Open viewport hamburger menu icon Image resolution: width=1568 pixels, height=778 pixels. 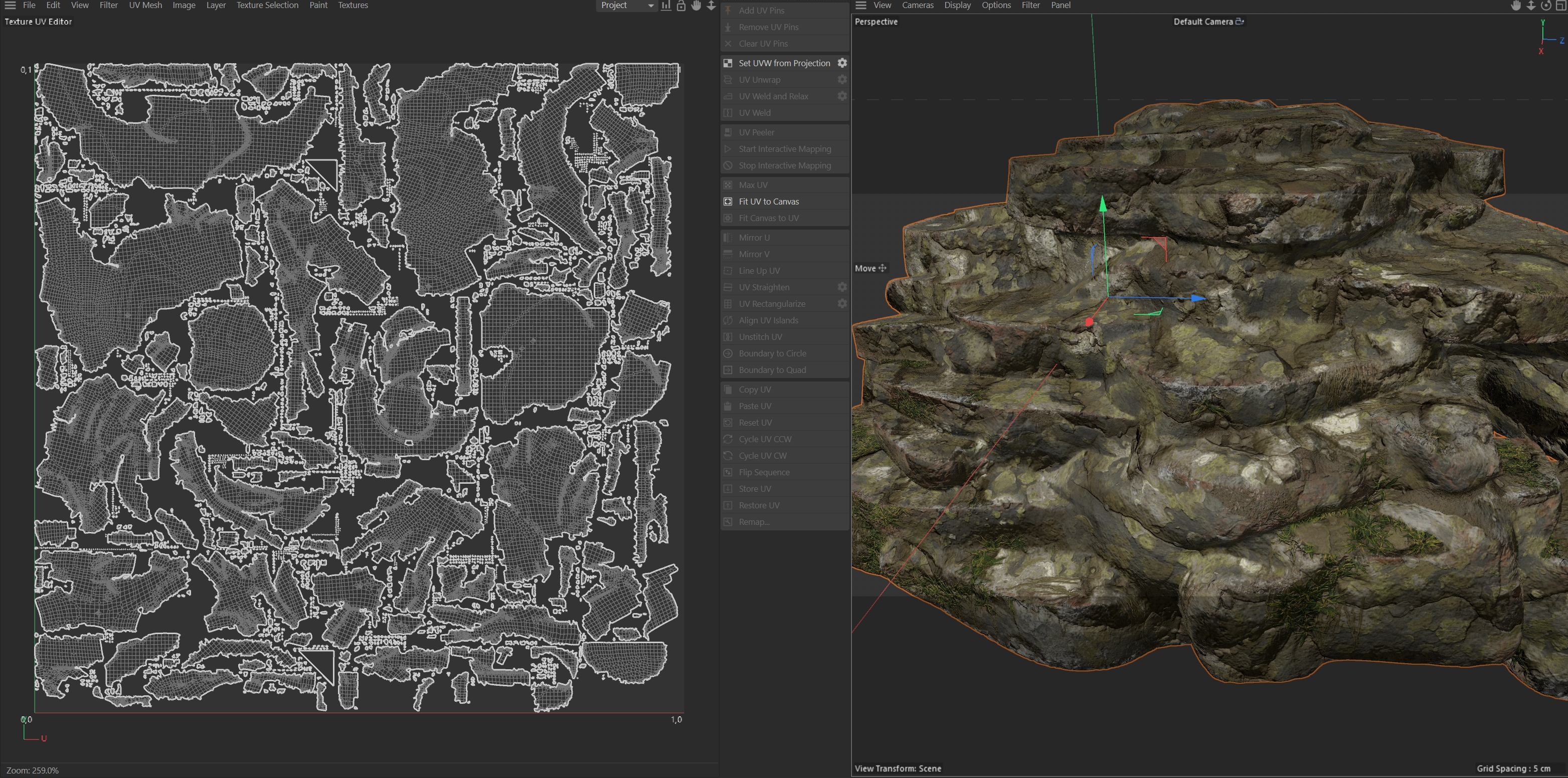pos(860,6)
